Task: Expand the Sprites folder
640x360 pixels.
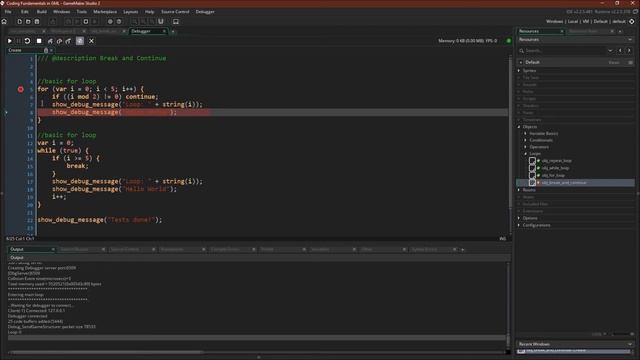Action: (519, 71)
